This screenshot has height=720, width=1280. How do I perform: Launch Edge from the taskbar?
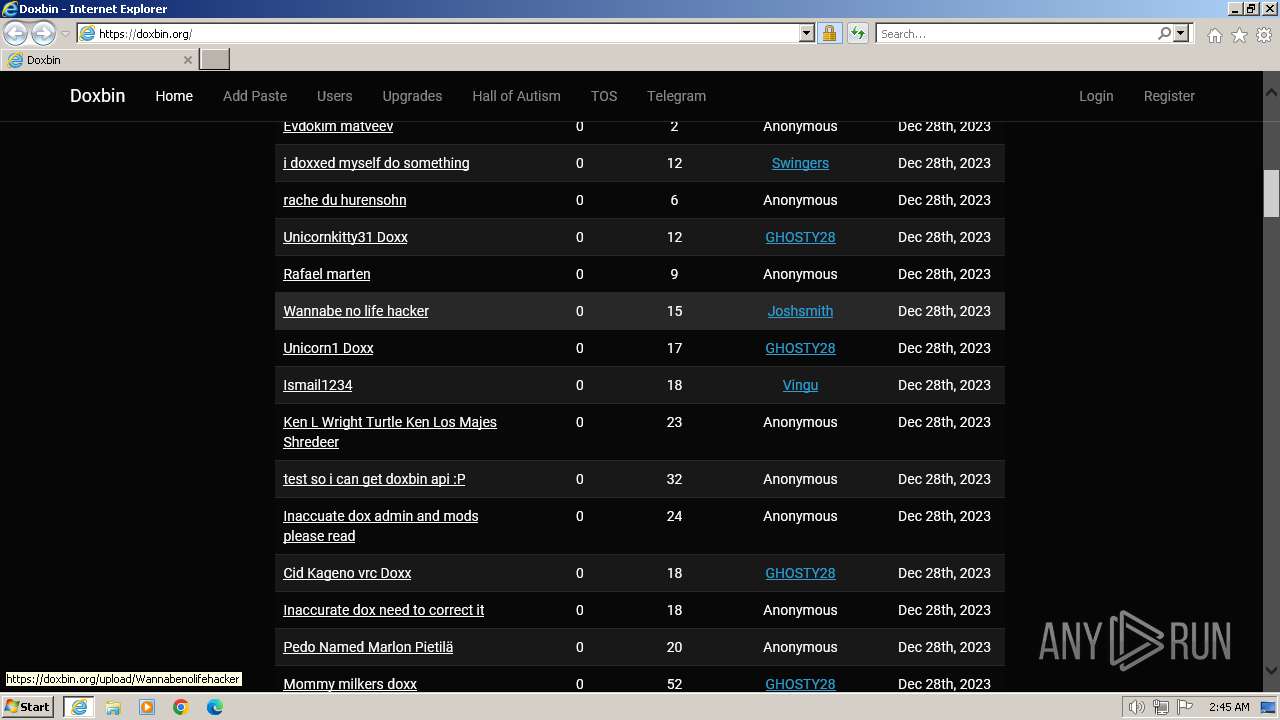(x=215, y=707)
